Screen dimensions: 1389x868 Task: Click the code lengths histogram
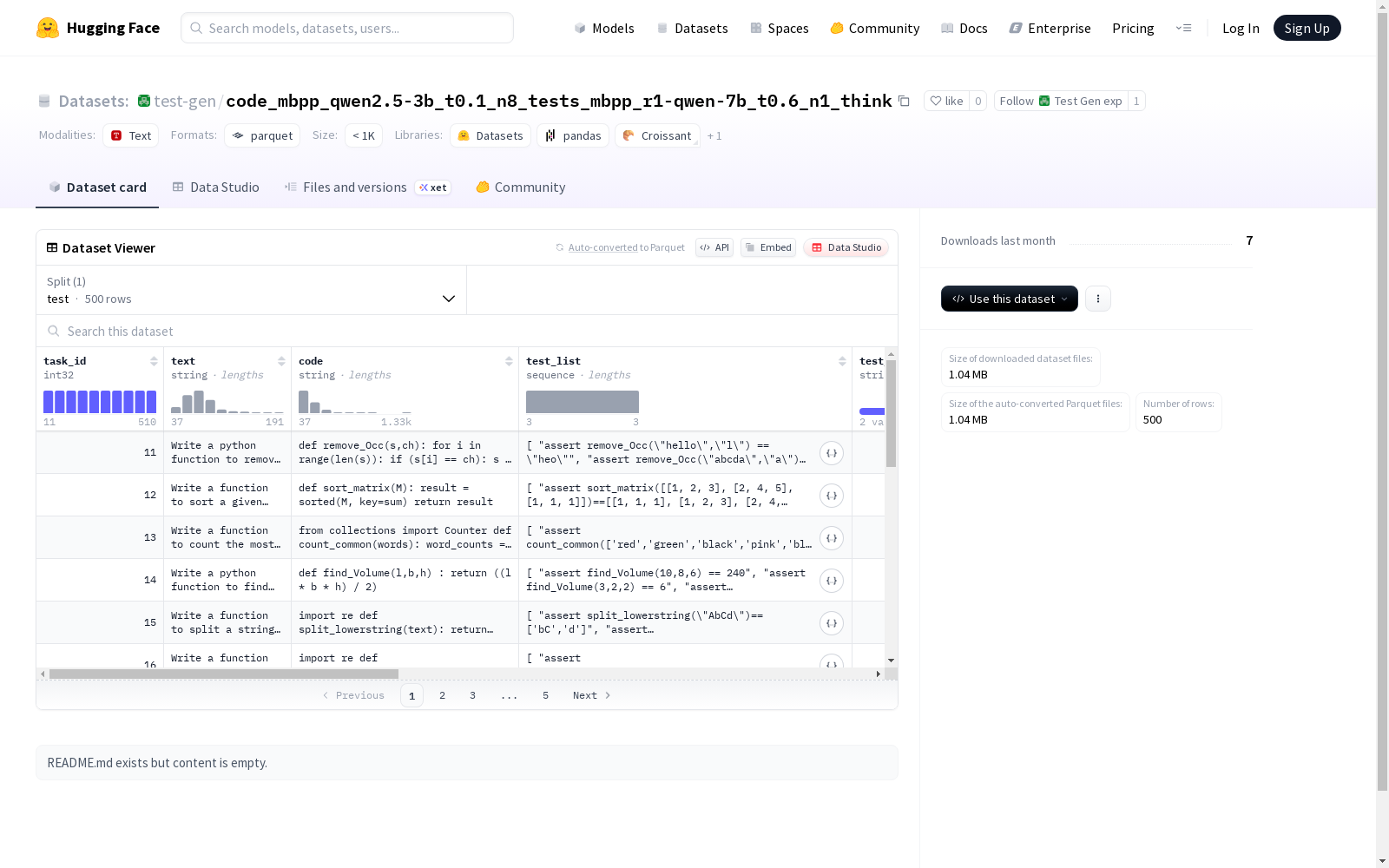[x=355, y=402]
